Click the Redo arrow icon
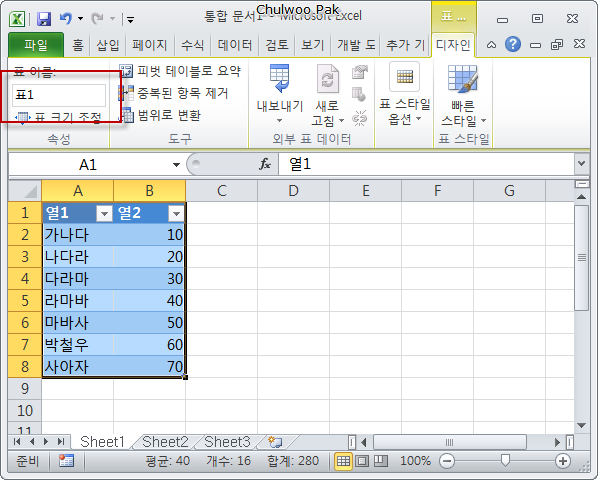This screenshot has width=598, height=480. 98,18
